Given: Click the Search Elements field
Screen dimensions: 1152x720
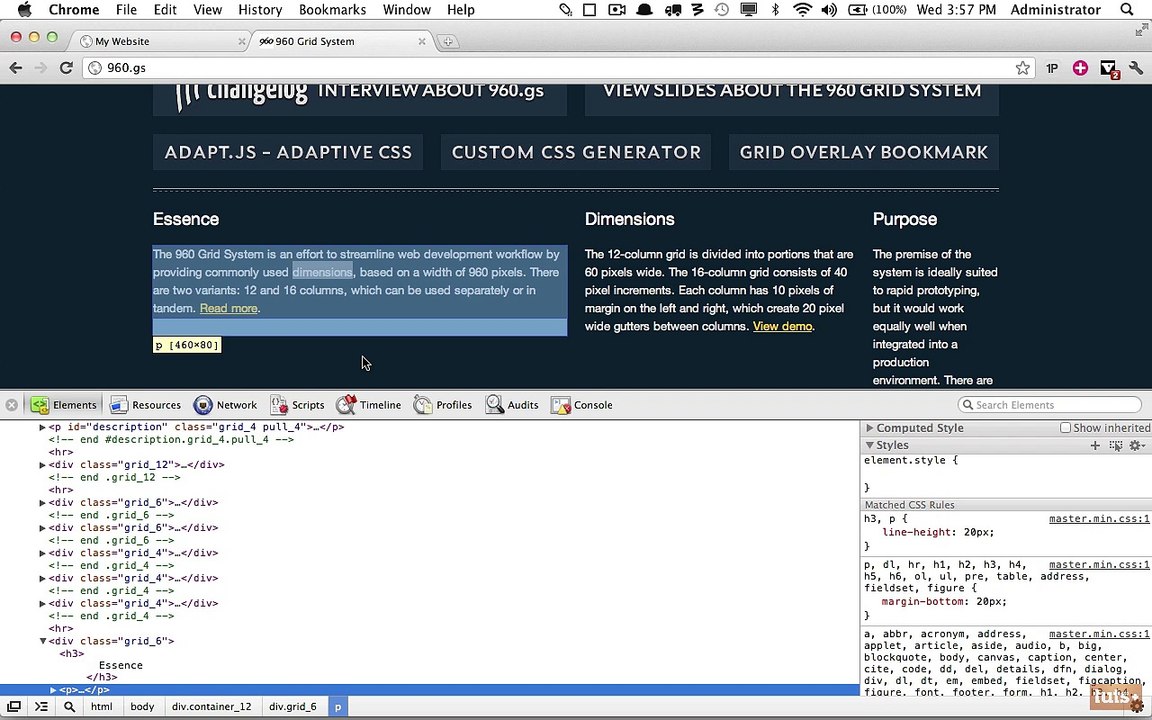Looking at the screenshot, I should point(1051,405).
